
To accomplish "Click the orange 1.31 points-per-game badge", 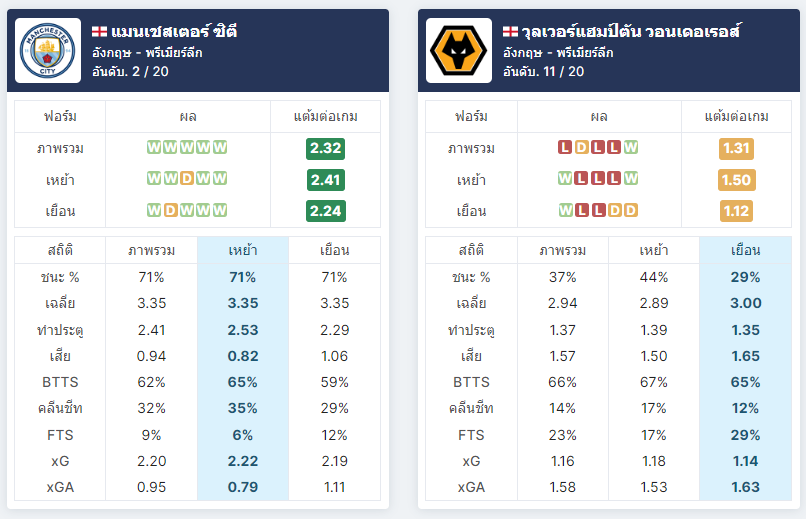I will coord(736,149).
